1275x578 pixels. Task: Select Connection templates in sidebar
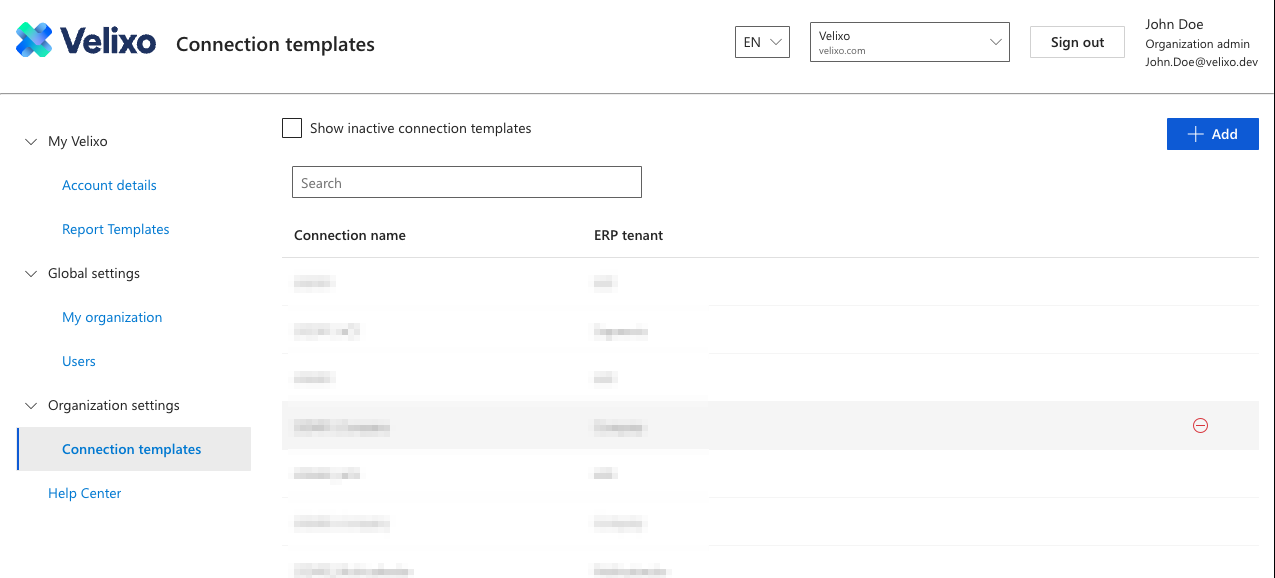tap(134, 449)
